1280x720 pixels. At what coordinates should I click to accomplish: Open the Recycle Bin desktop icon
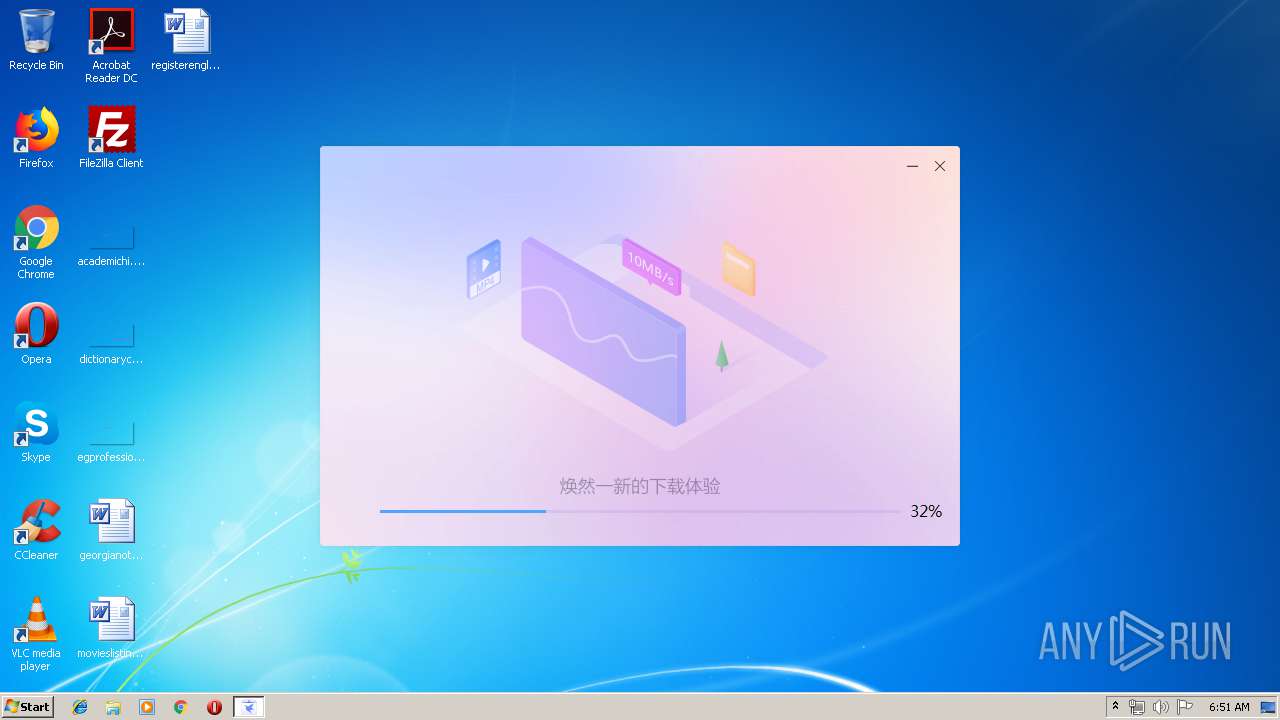[36, 40]
